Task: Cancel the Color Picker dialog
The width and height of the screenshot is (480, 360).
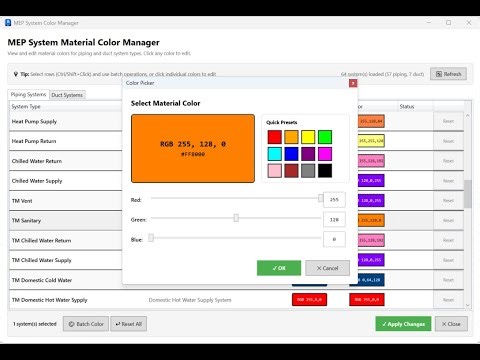Action: pyautogui.click(x=327, y=268)
